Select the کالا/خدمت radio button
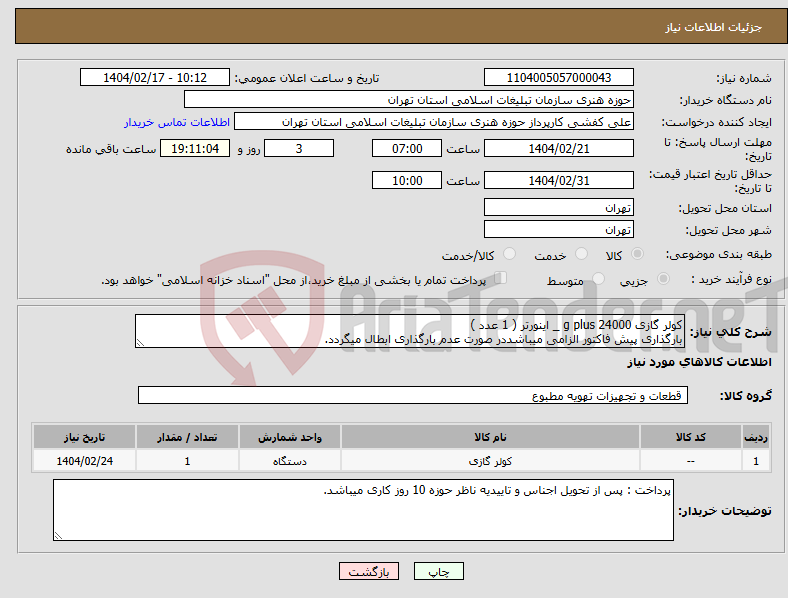This screenshot has width=788, height=598. pyautogui.click(x=509, y=254)
